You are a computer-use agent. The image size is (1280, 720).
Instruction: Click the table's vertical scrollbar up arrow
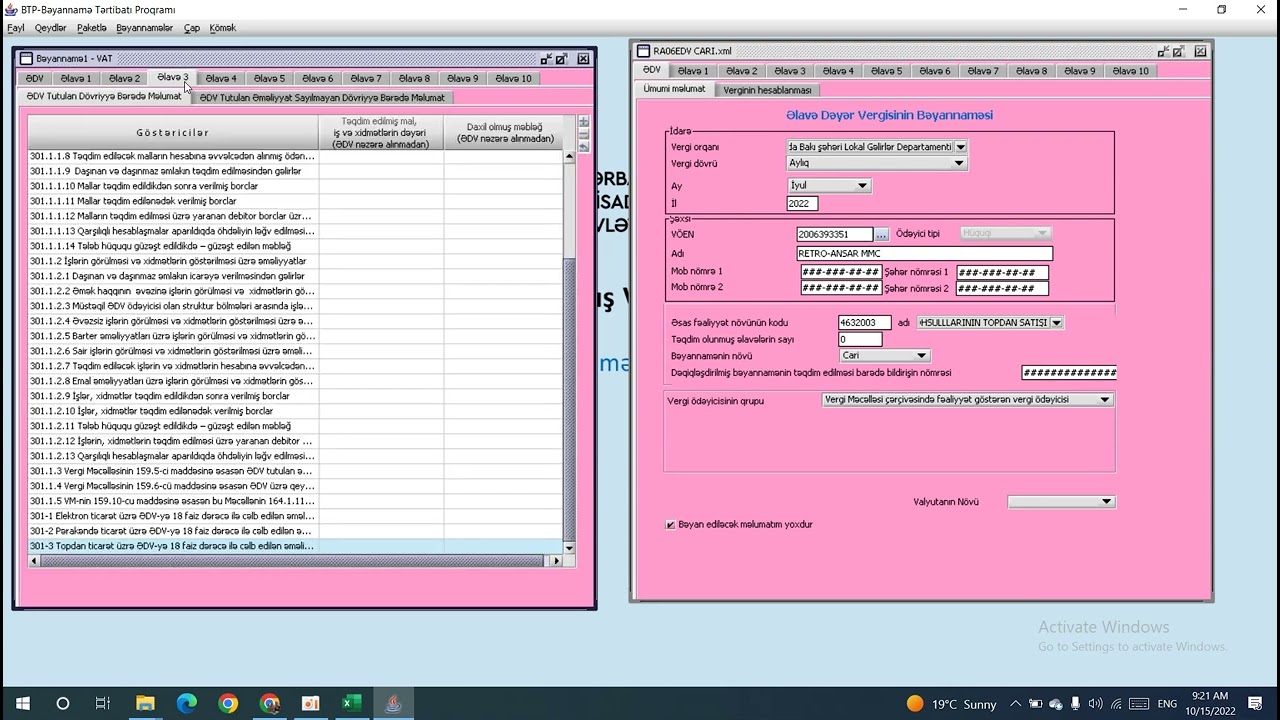coord(570,156)
